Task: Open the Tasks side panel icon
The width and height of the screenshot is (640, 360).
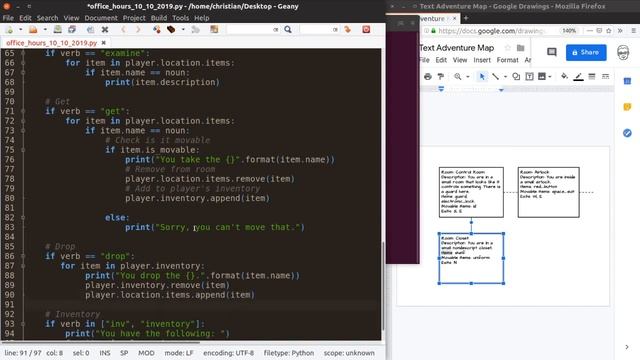Action: coord(627,133)
